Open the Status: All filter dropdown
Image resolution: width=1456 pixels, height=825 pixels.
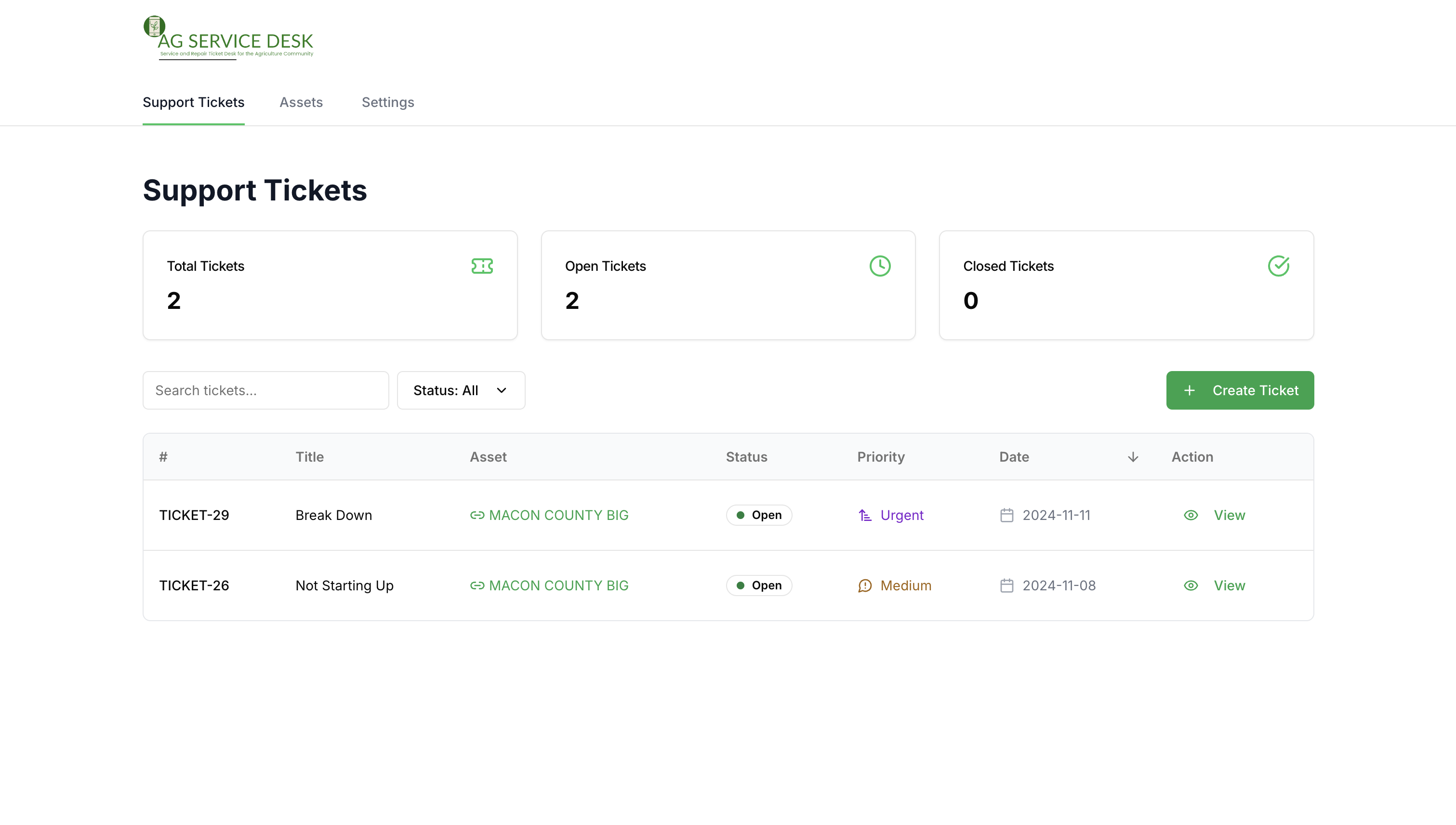coord(461,390)
